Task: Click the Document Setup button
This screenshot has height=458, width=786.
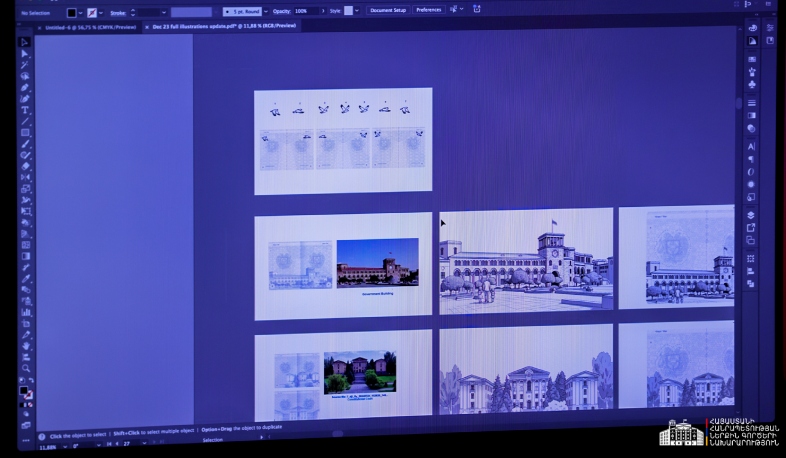Action: (x=387, y=10)
